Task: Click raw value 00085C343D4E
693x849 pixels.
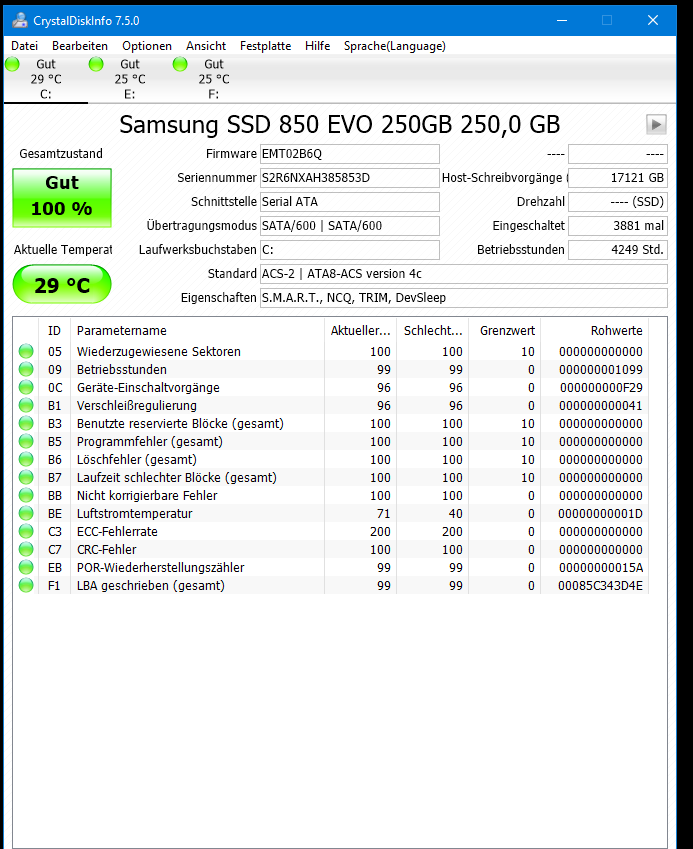Action: tap(600, 585)
